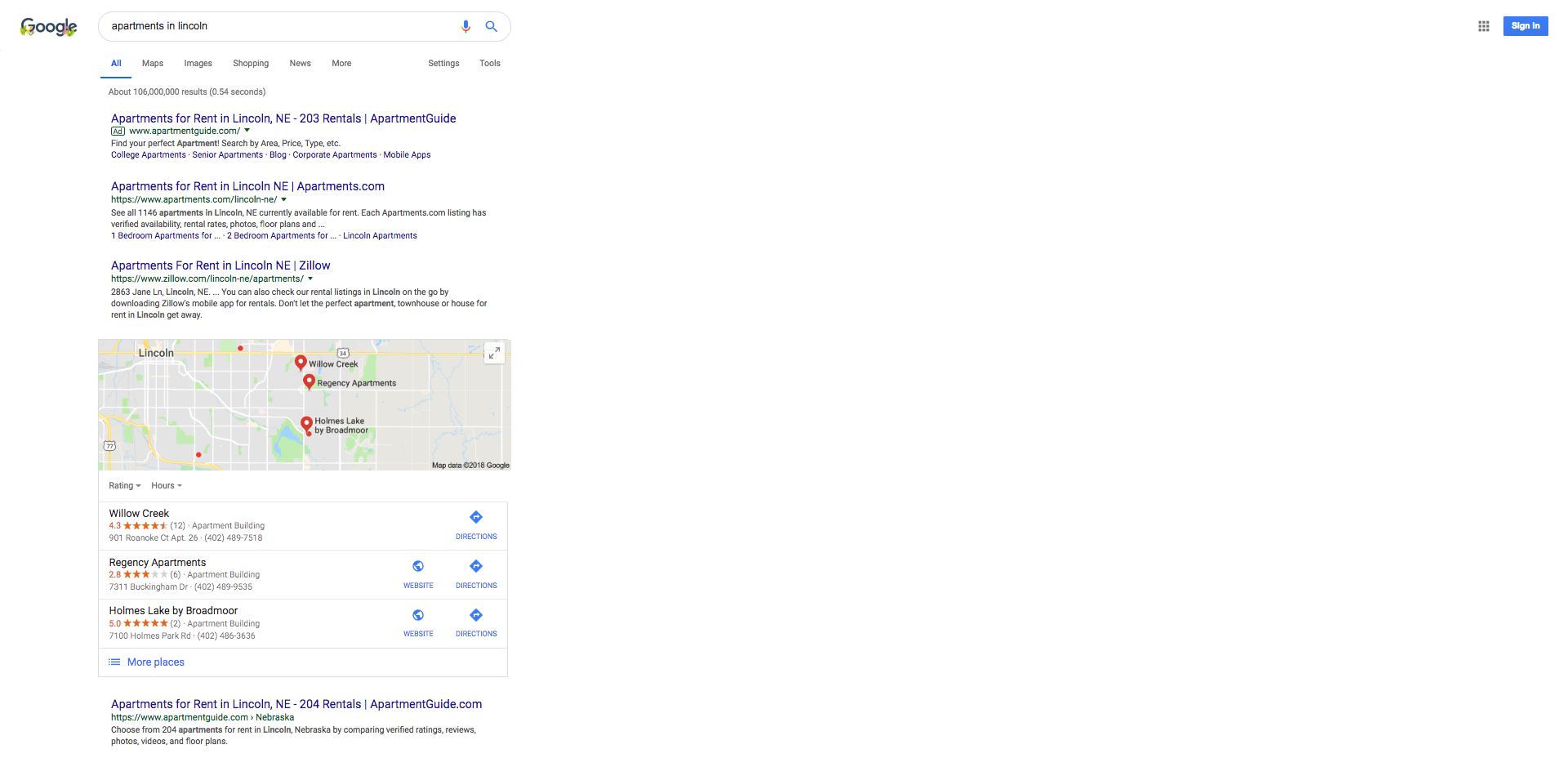This screenshot has height=758, width=1568.
Task: Expand the apartments.com URL dropdown arrow
Action: point(284,199)
